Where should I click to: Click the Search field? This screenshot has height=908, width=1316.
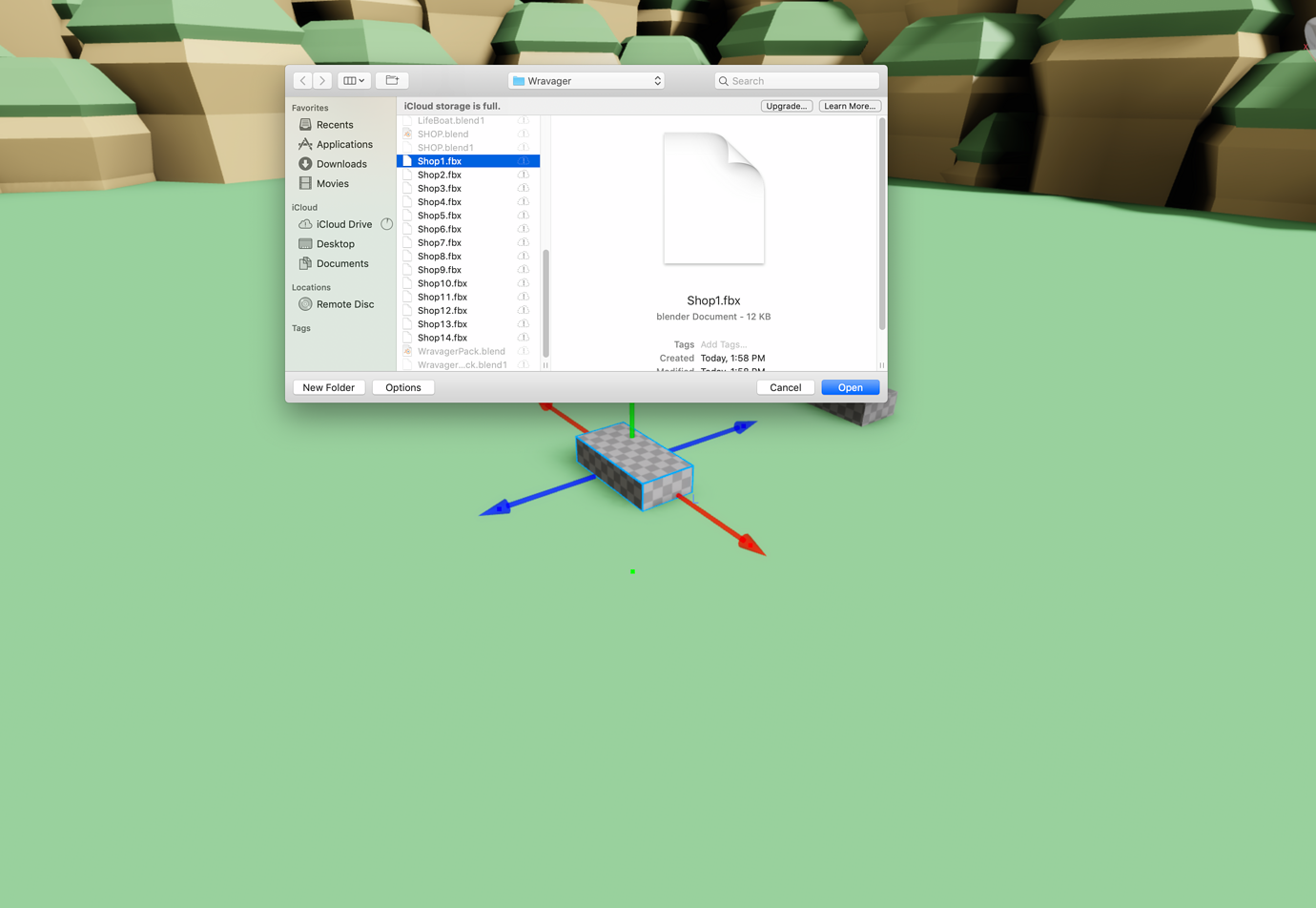797,81
